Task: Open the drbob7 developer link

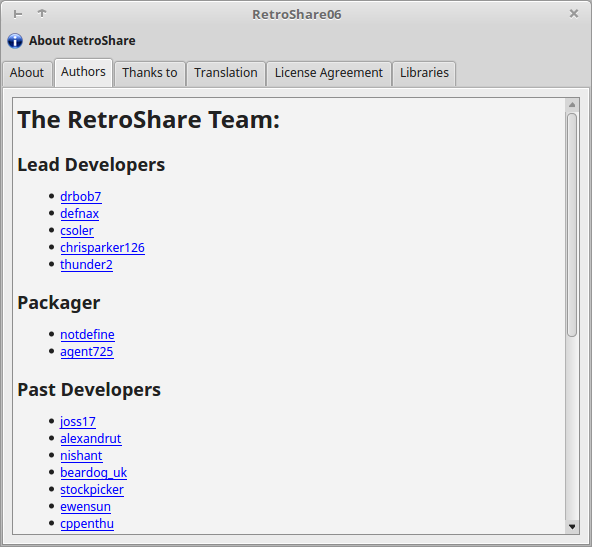Action: (81, 197)
